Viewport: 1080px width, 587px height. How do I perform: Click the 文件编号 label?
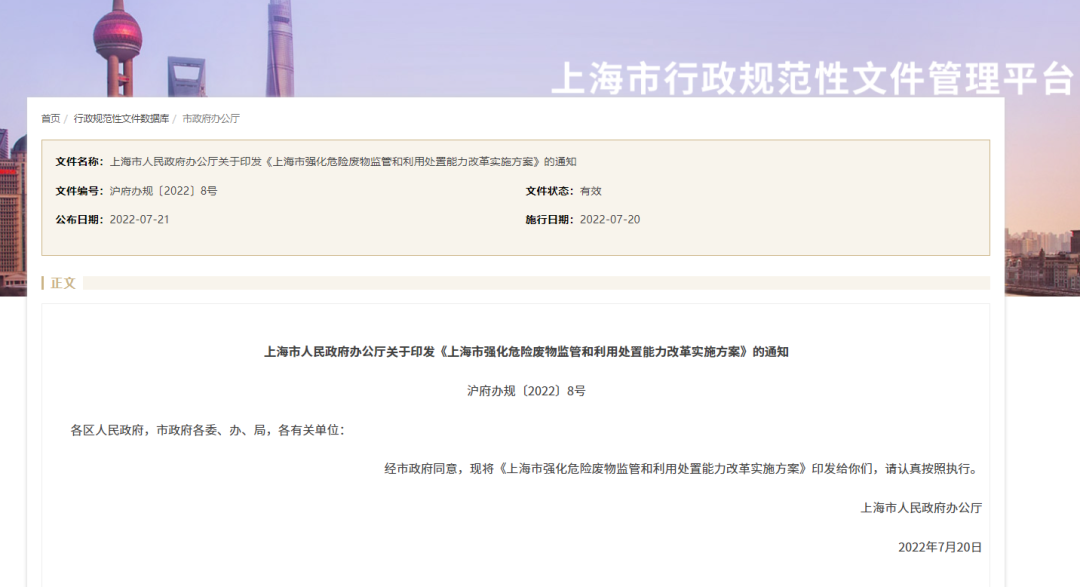coord(79,191)
